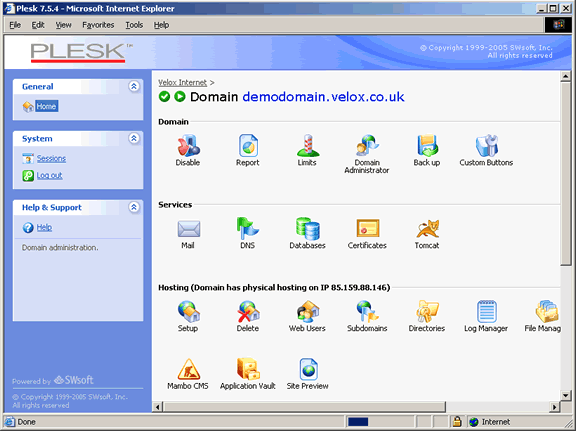Open the Web Users icon
The image size is (576, 431).
pos(308,312)
